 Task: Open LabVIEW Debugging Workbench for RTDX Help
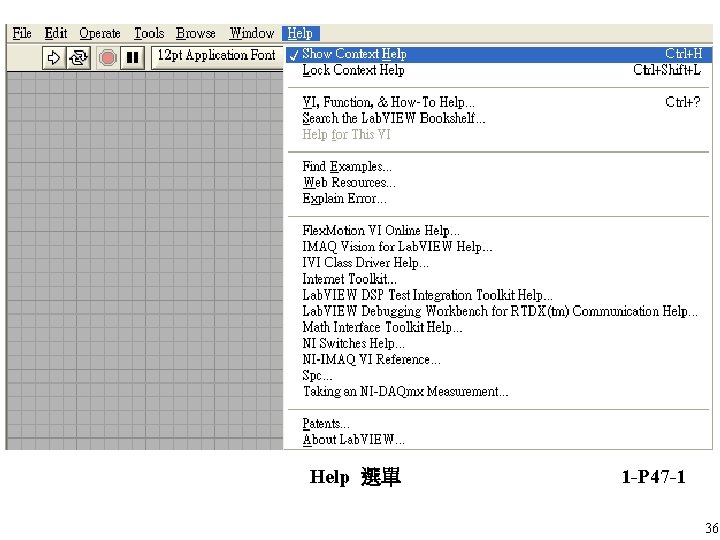pyautogui.click(x=499, y=311)
